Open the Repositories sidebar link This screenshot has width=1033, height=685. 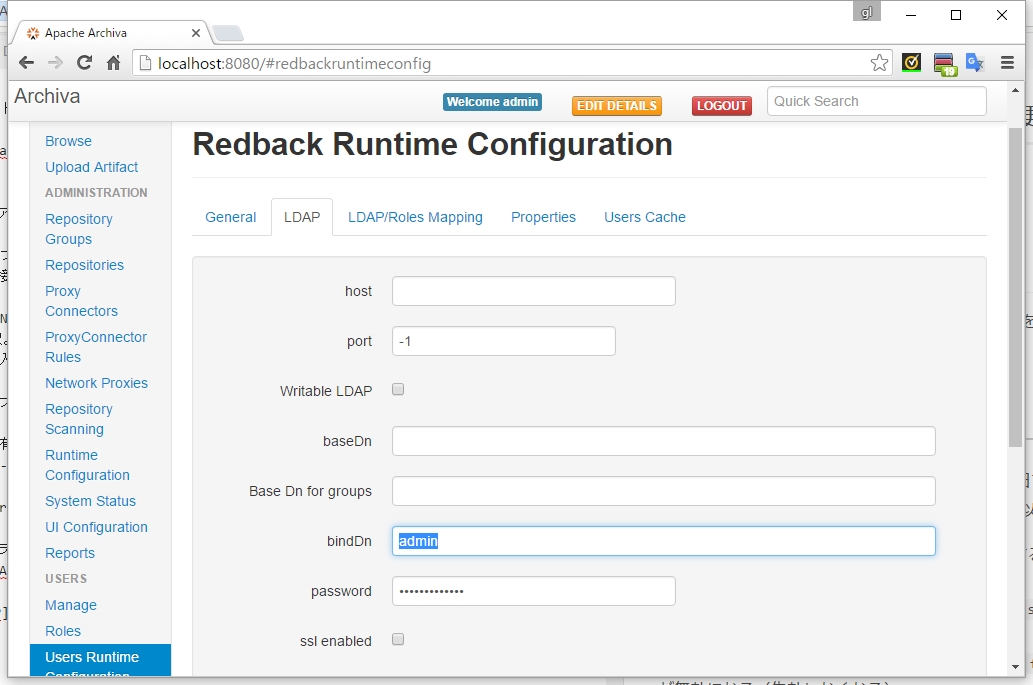84,265
